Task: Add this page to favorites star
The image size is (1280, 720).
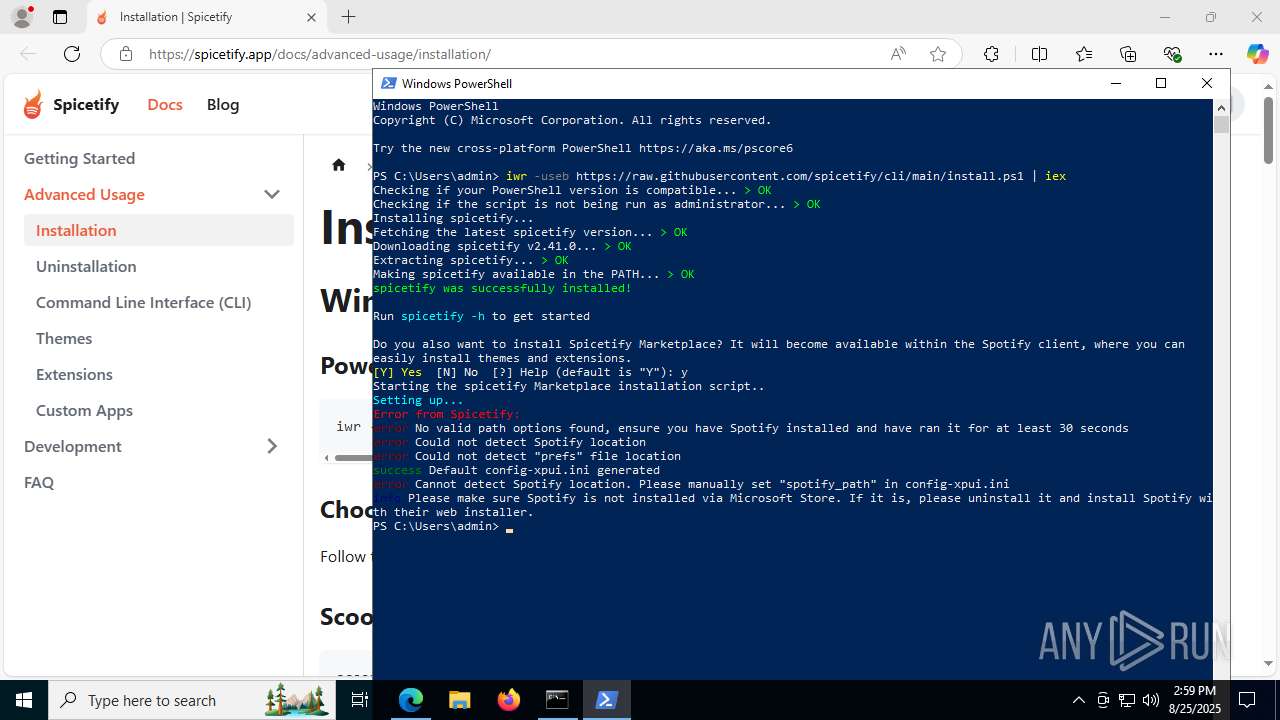Action: 938,54
